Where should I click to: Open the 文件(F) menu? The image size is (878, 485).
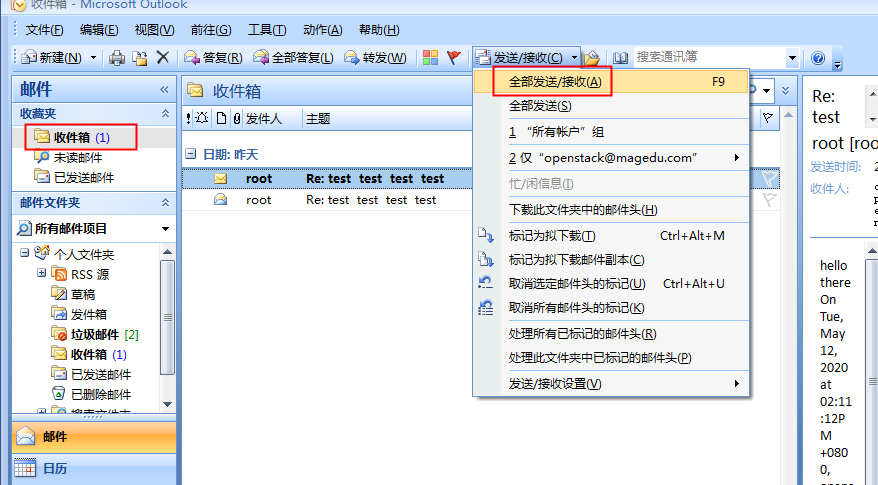click(x=44, y=30)
